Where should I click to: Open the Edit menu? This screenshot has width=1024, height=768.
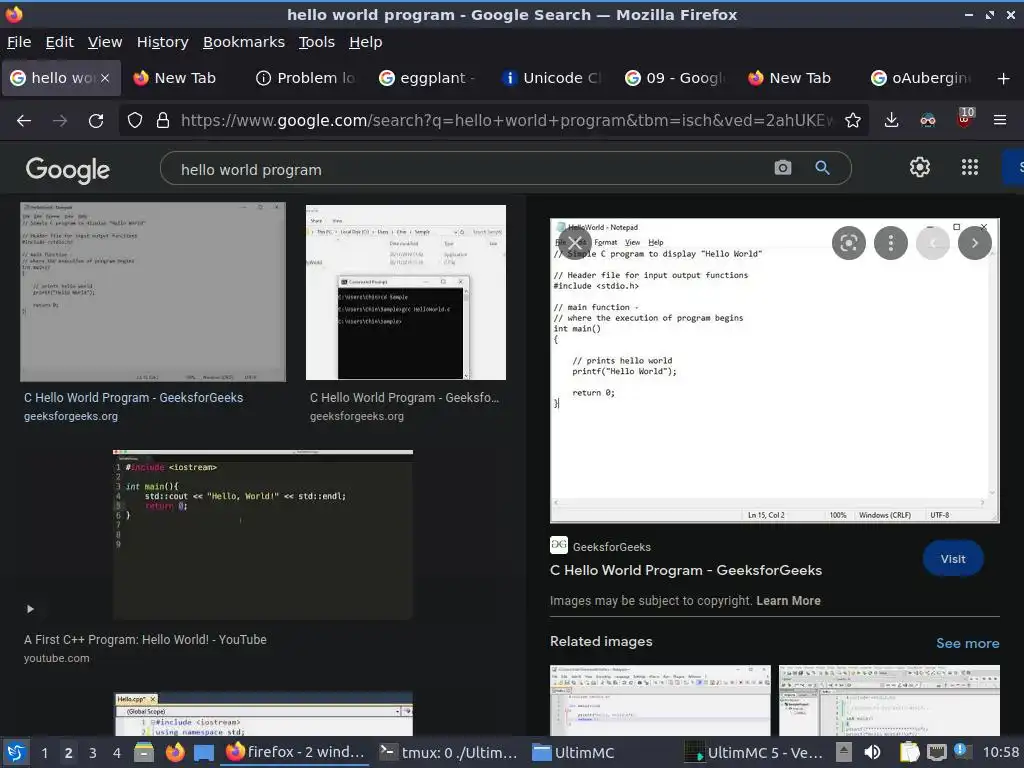tap(59, 42)
